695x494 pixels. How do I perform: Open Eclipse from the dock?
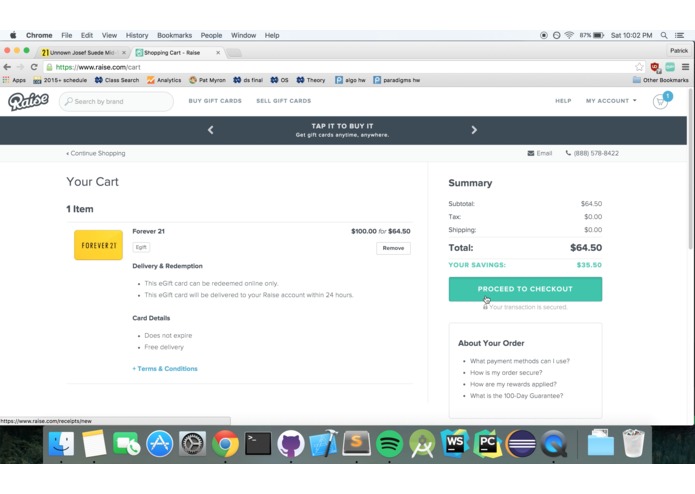(521, 443)
